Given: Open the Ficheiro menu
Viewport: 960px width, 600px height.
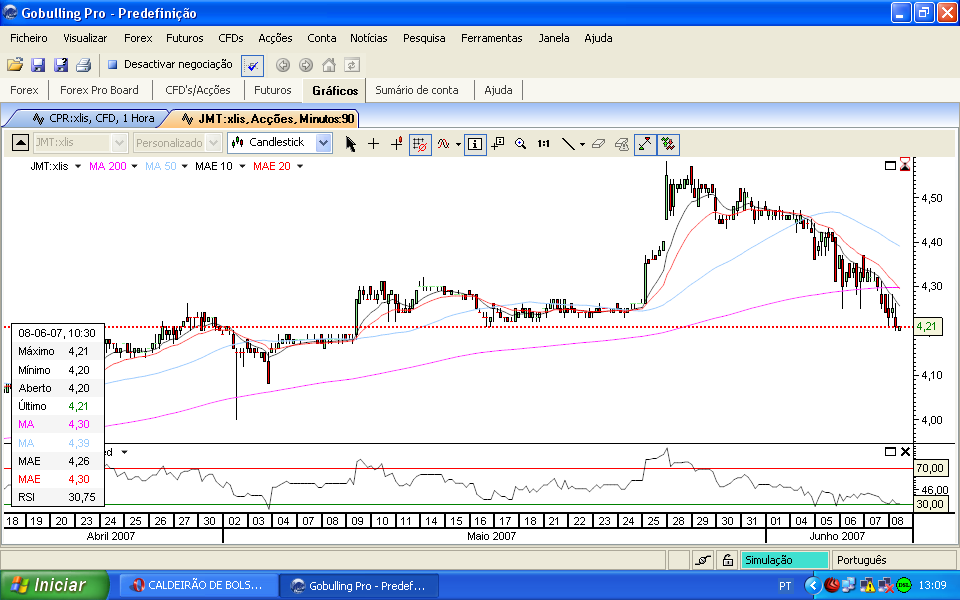Looking at the screenshot, I should click(29, 38).
